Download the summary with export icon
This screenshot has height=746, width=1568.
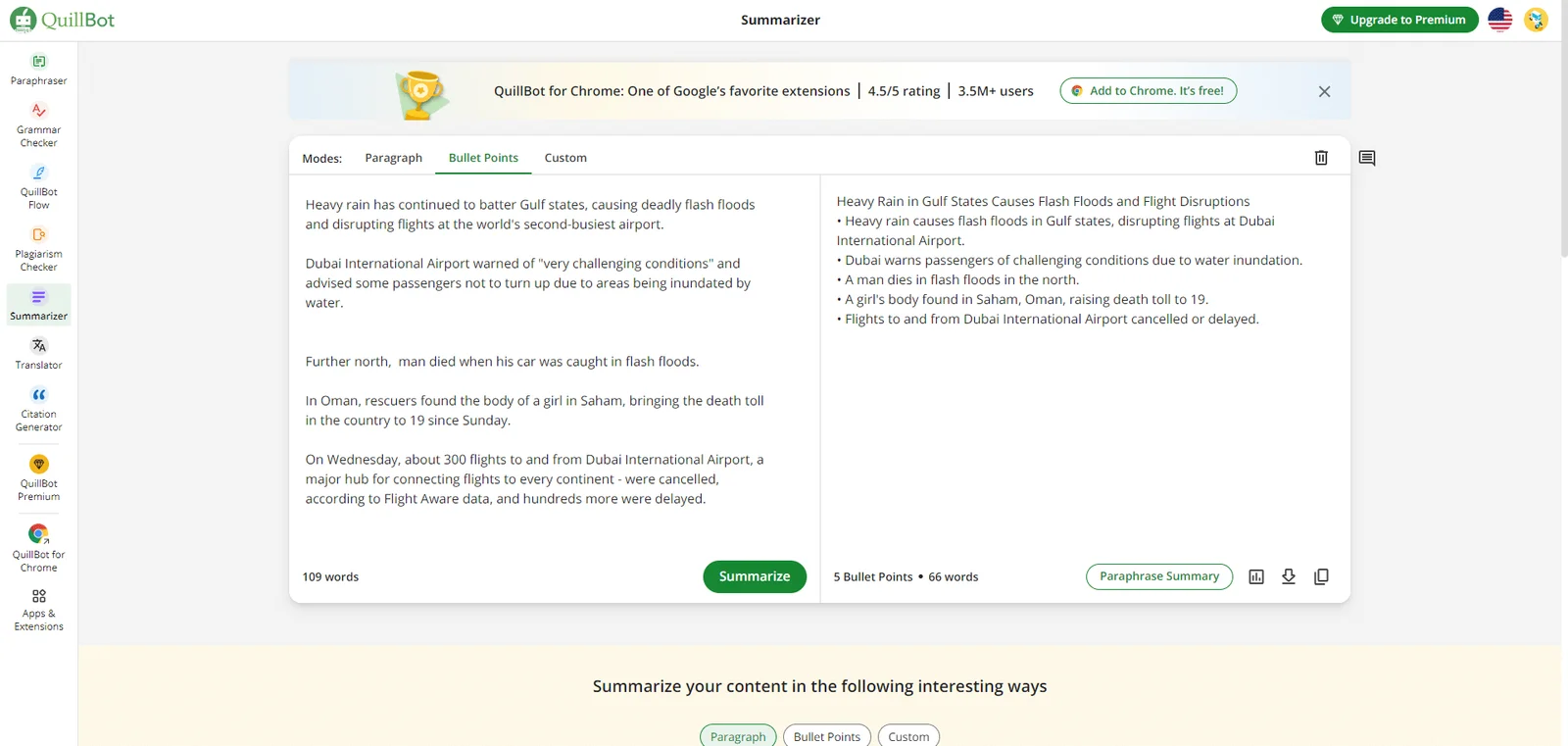(x=1289, y=576)
